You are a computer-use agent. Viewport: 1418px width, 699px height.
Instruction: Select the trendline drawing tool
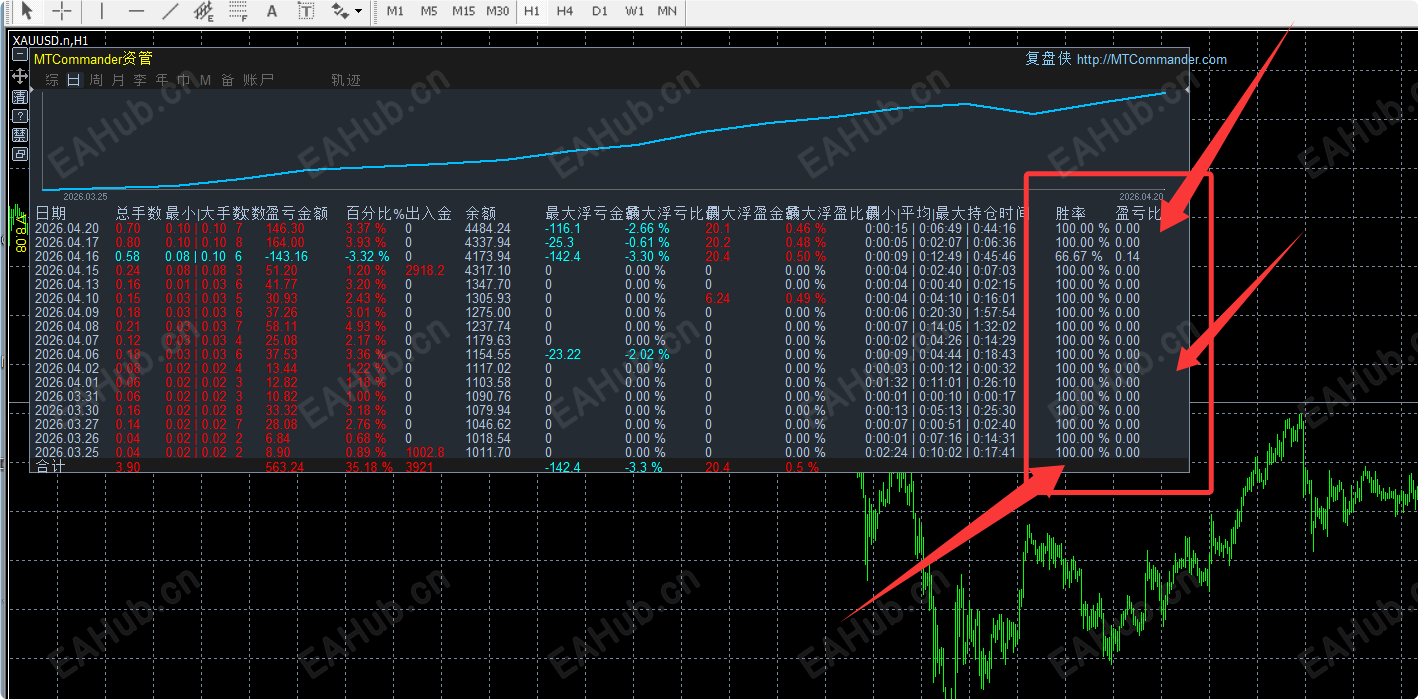coord(171,11)
